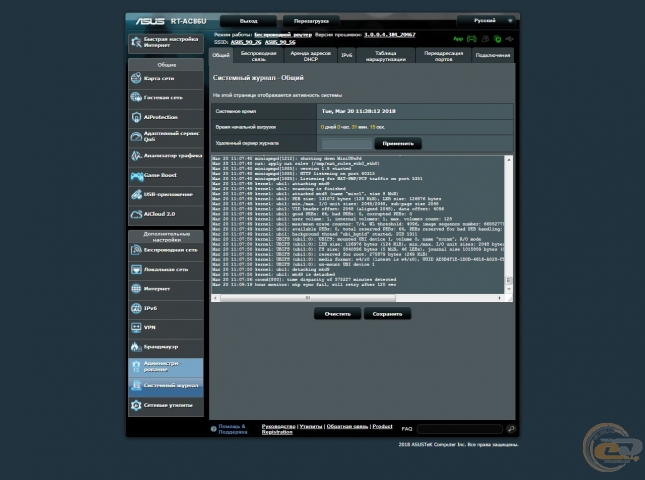Viewport: 645px width, 480px height.
Task: Open the Обратная связь footer link
Action: click(347, 426)
